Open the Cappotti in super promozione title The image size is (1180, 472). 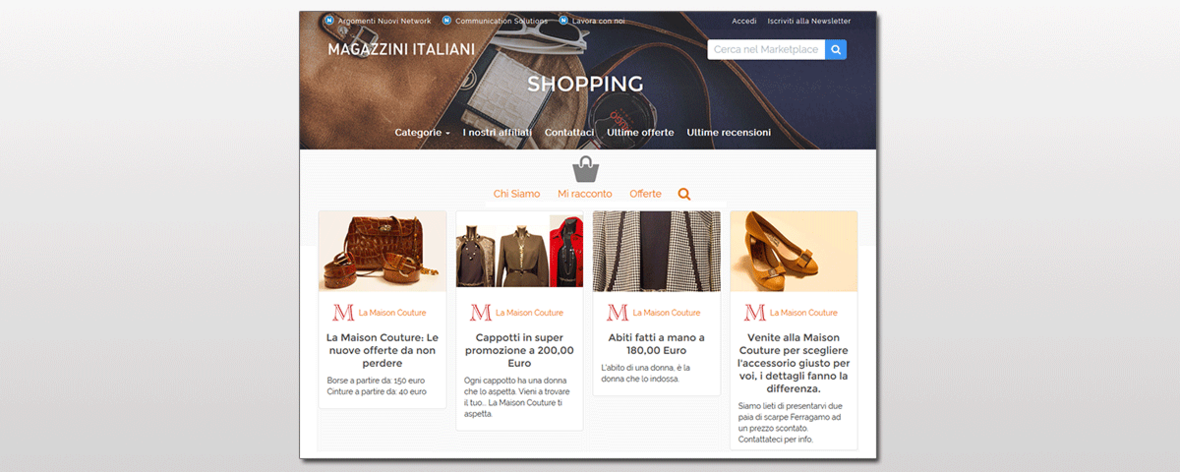519,350
